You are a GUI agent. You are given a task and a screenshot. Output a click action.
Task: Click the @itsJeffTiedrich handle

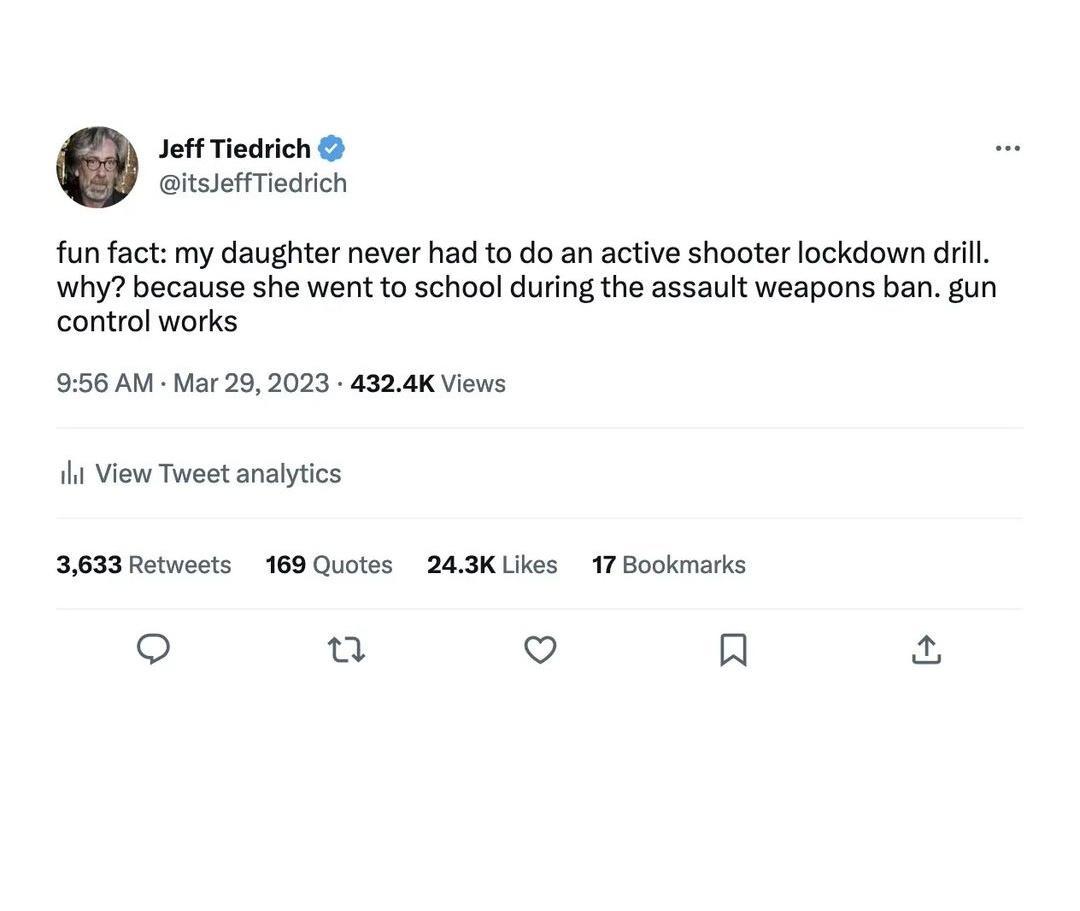(253, 181)
